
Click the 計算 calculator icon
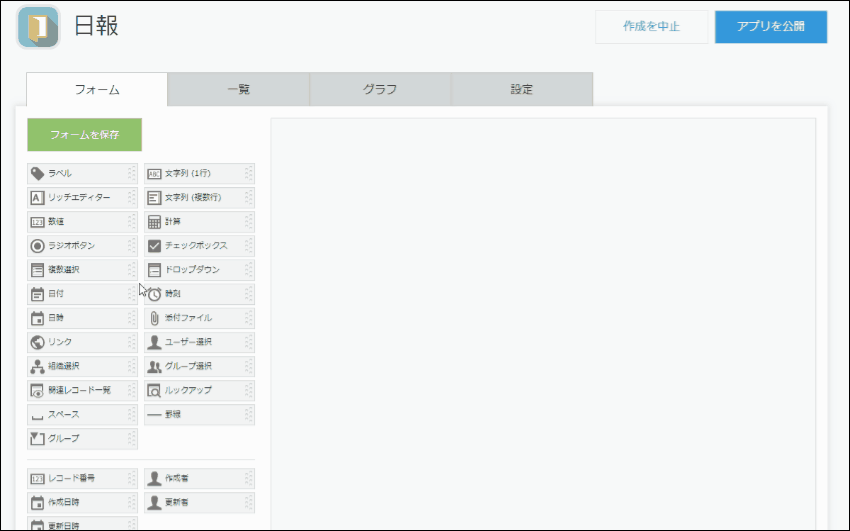point(154,222)
